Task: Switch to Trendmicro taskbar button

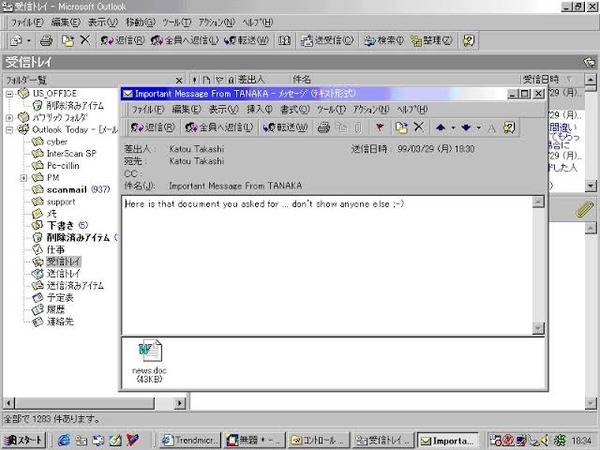Action: tap(191, 440)
